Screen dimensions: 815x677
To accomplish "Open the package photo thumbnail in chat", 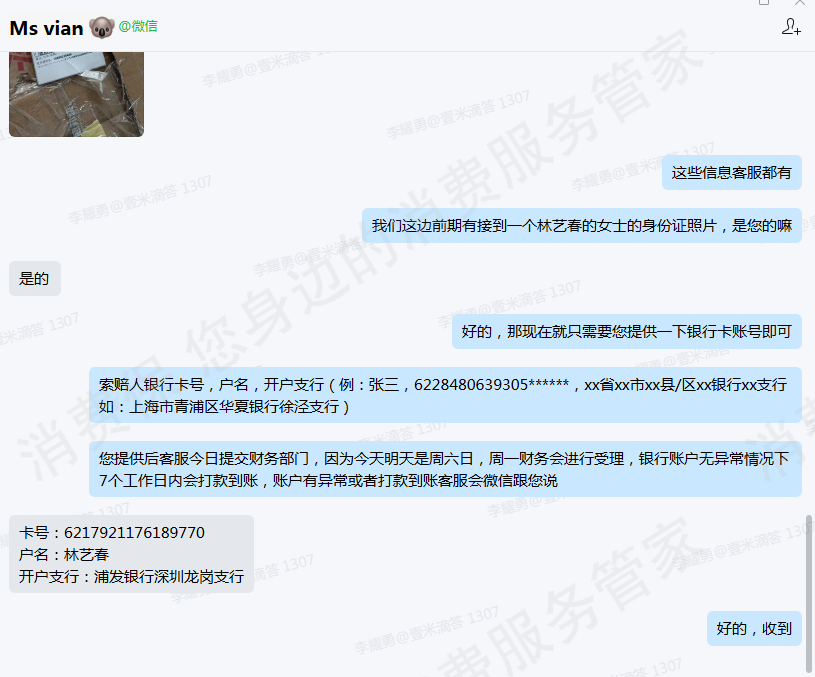I will tap(76, 94).
